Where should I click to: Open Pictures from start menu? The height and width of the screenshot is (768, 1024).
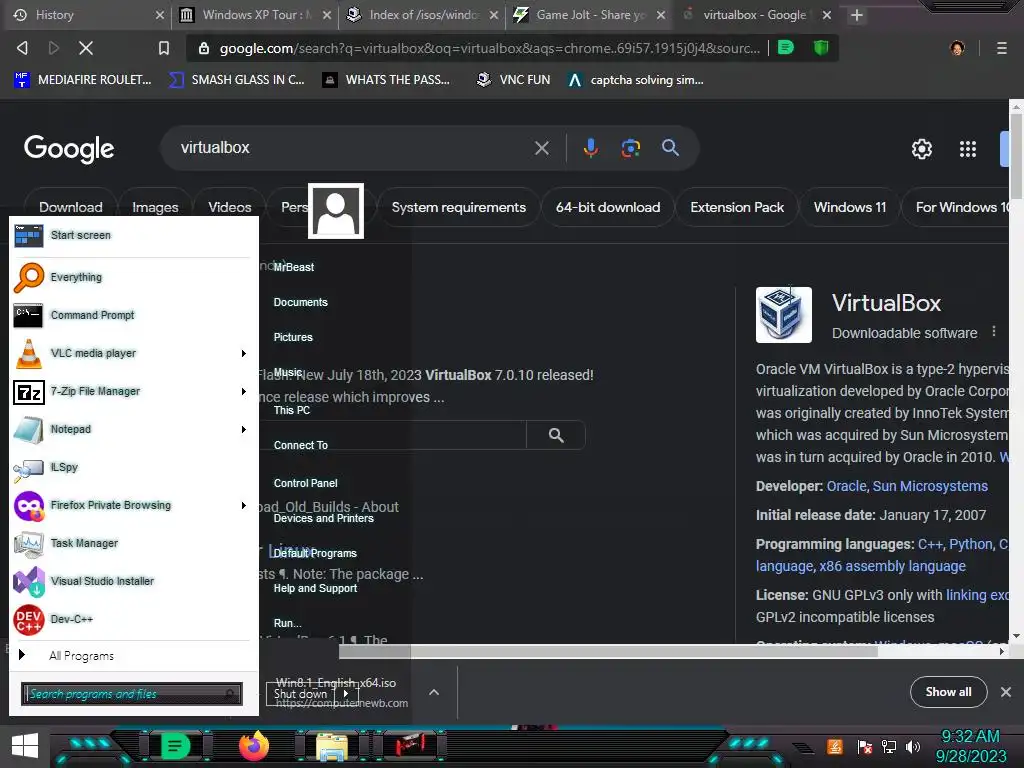coord(293,338)
